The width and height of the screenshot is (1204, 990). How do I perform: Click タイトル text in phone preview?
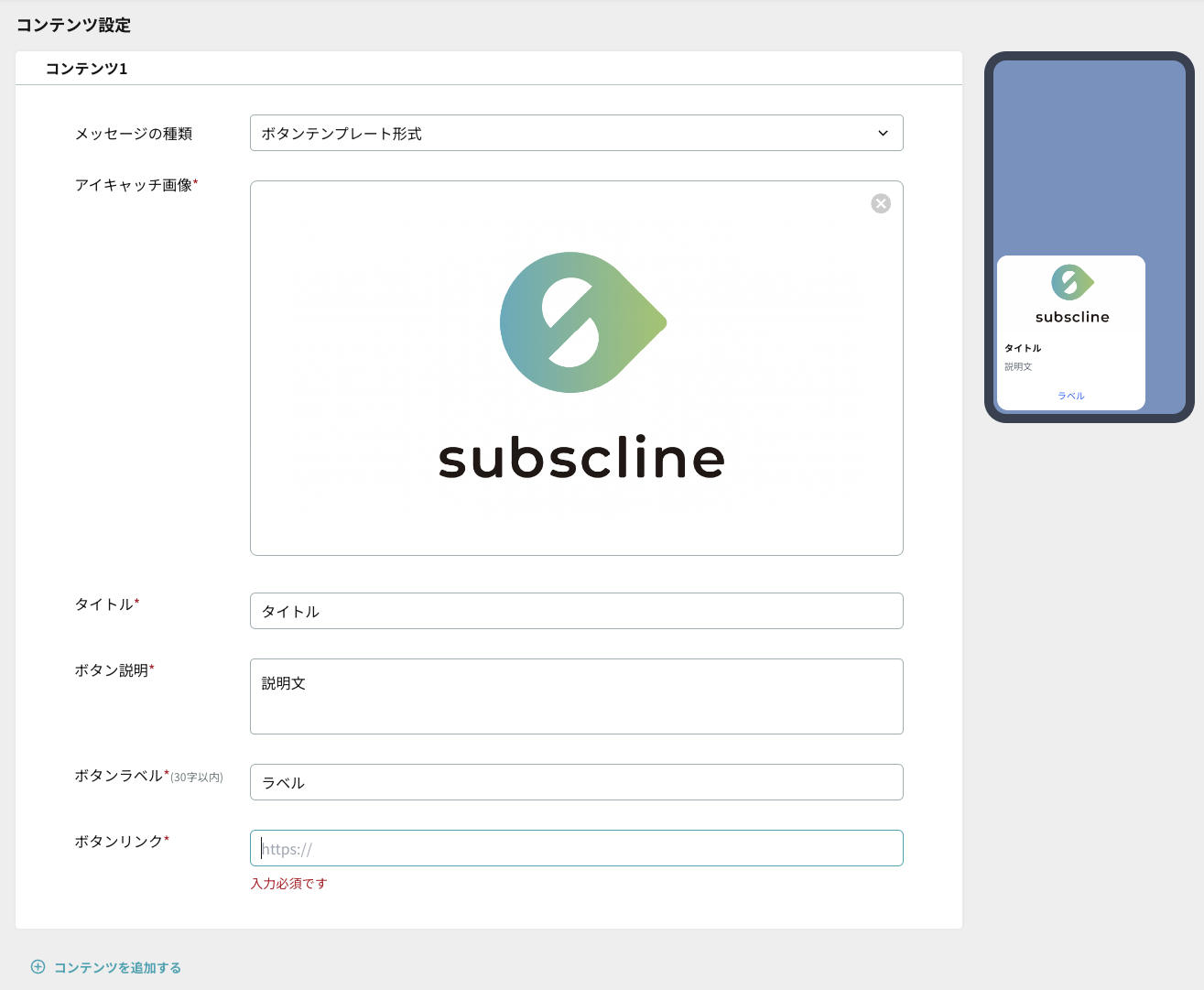pos(1023,348)
